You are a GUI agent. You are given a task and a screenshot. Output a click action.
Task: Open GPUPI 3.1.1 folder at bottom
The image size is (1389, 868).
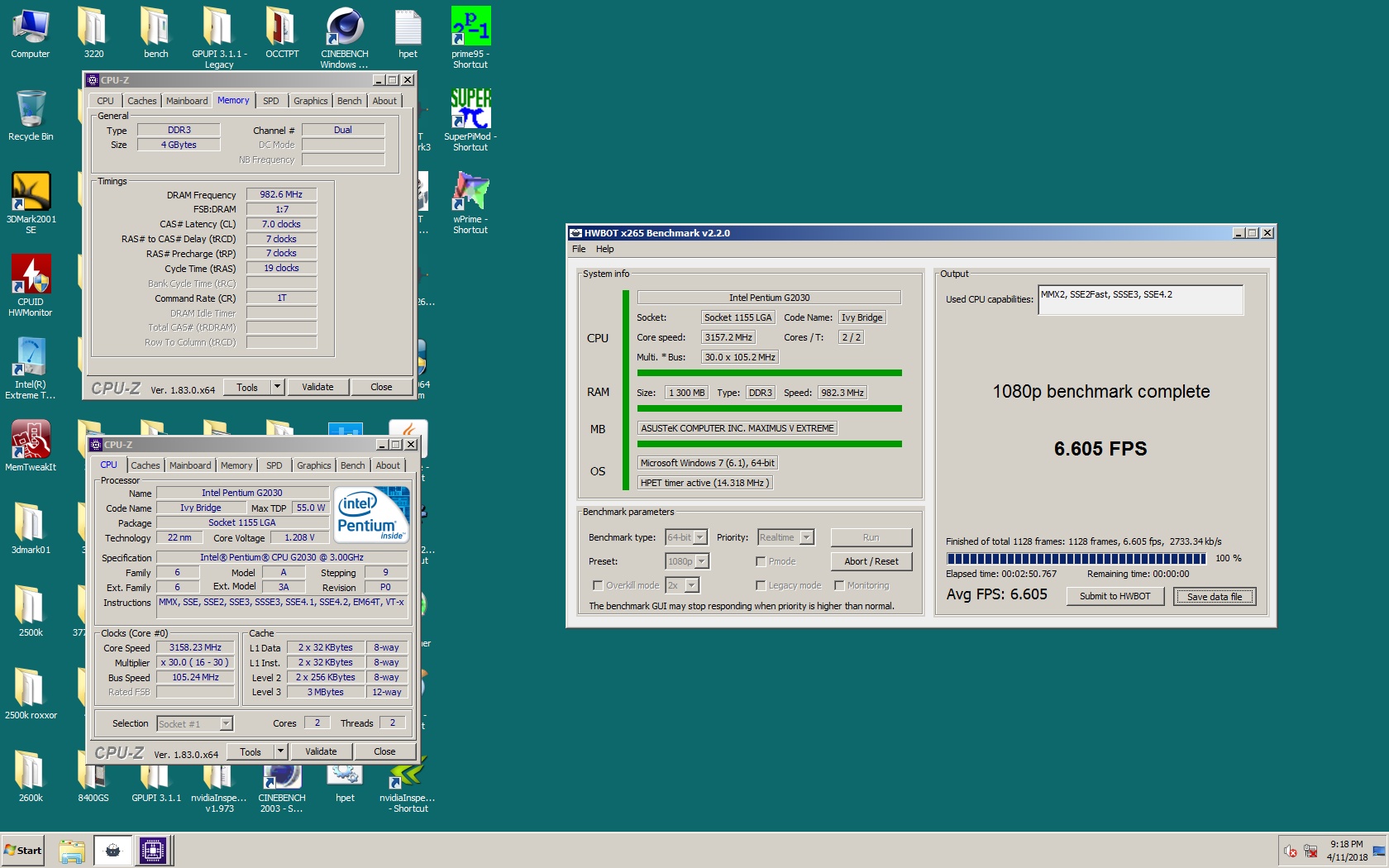point(156,785)
